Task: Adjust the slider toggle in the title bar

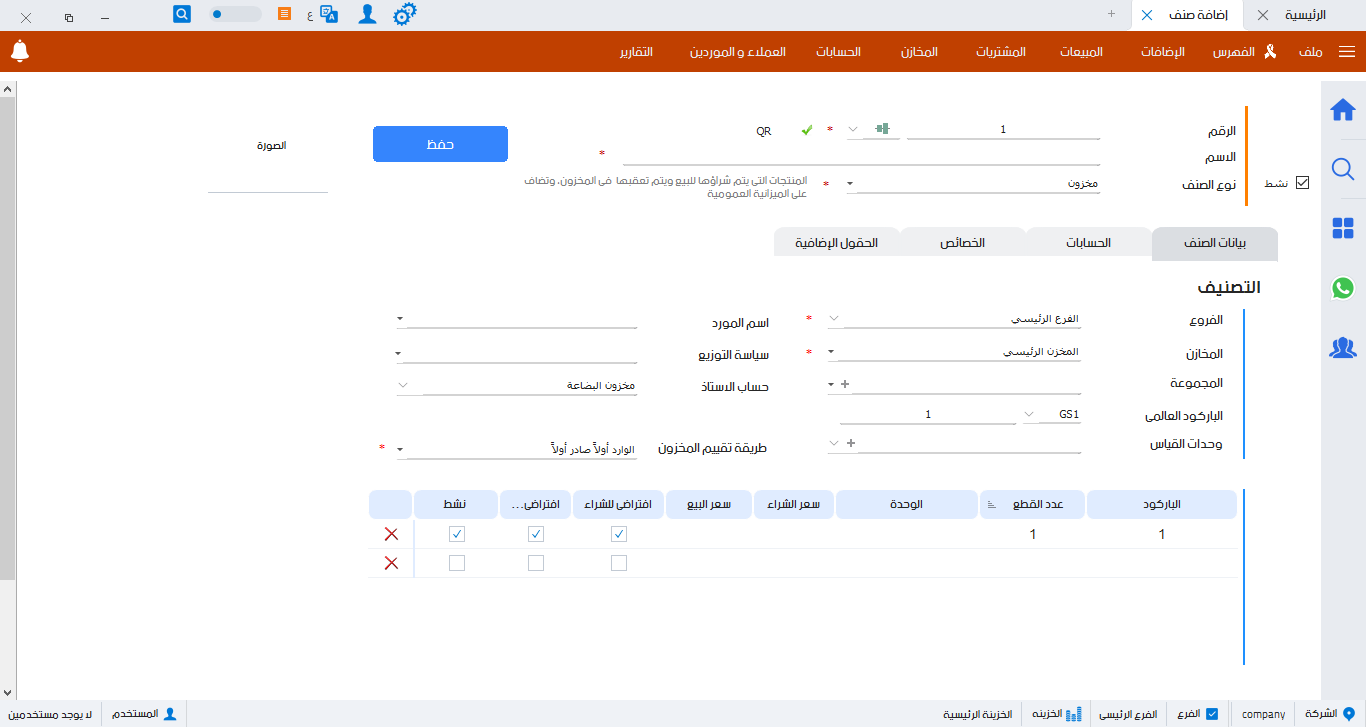Action: (x=215, y=14)
